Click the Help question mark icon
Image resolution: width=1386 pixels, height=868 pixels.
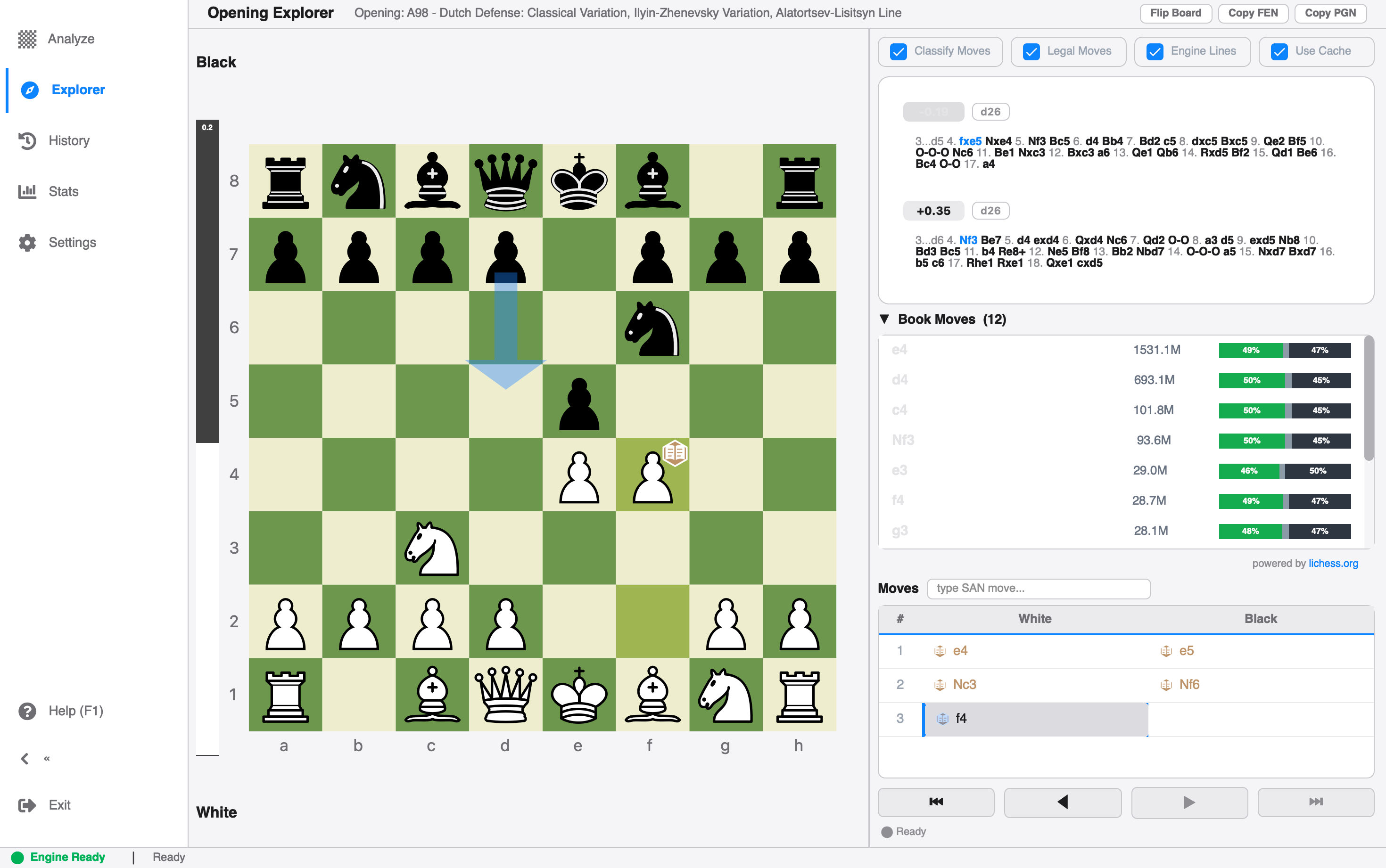pyautogui.click(x=27, y=711)
